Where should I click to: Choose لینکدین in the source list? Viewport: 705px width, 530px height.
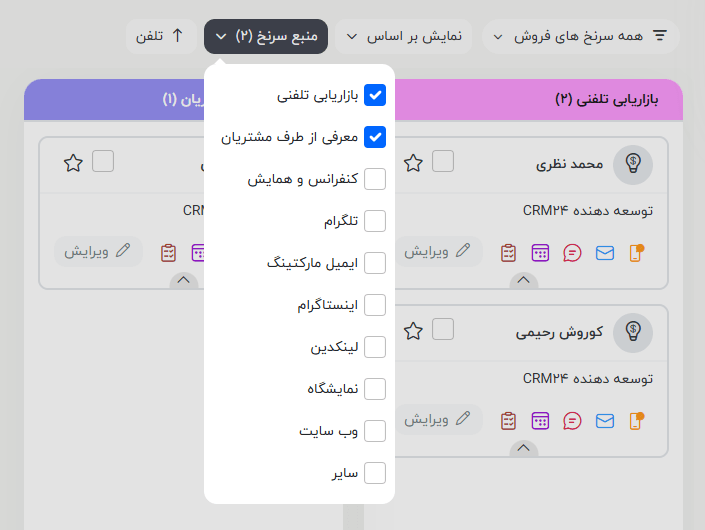tap(375, 347)
